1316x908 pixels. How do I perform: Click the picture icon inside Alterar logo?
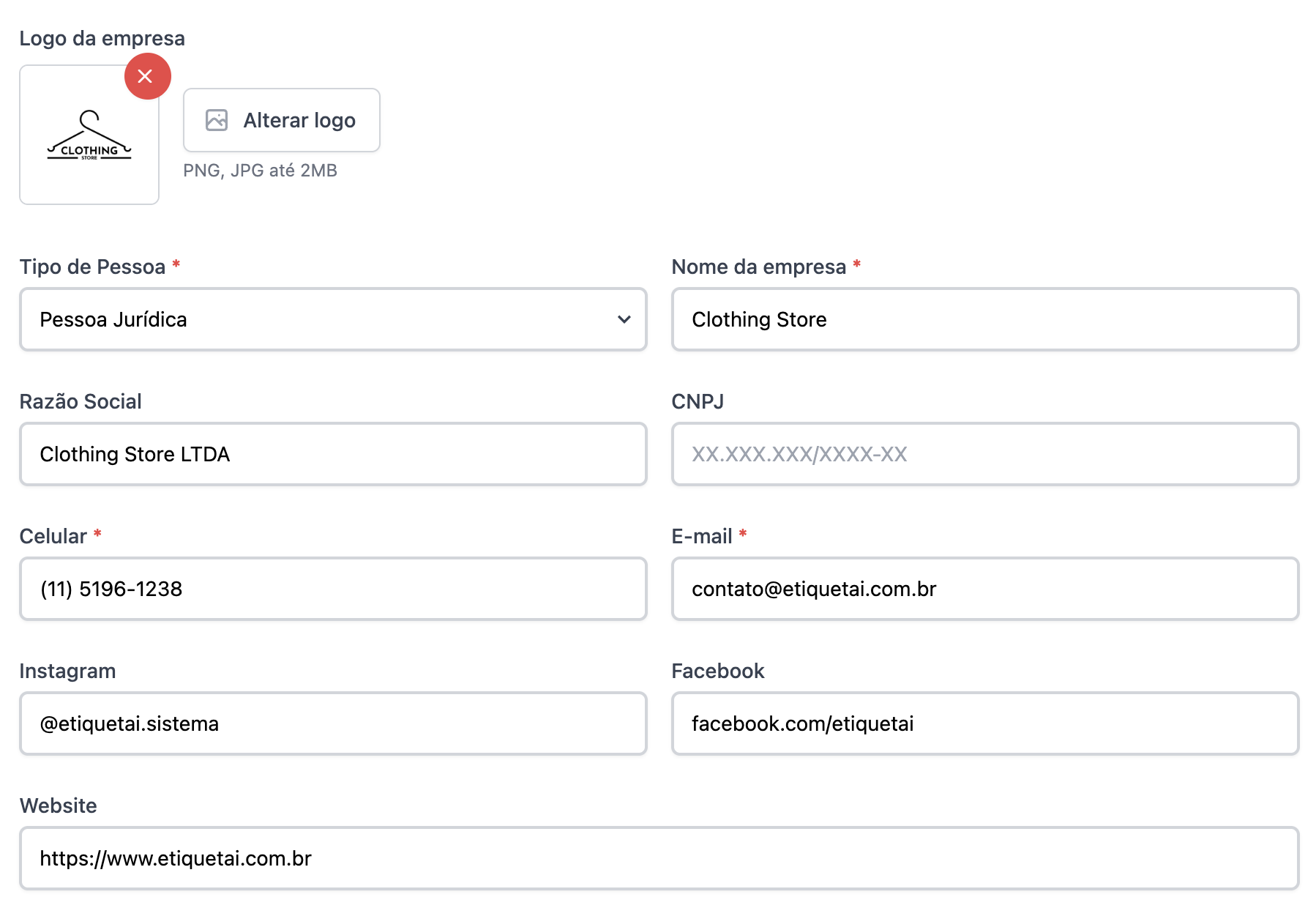coord(217,120)
